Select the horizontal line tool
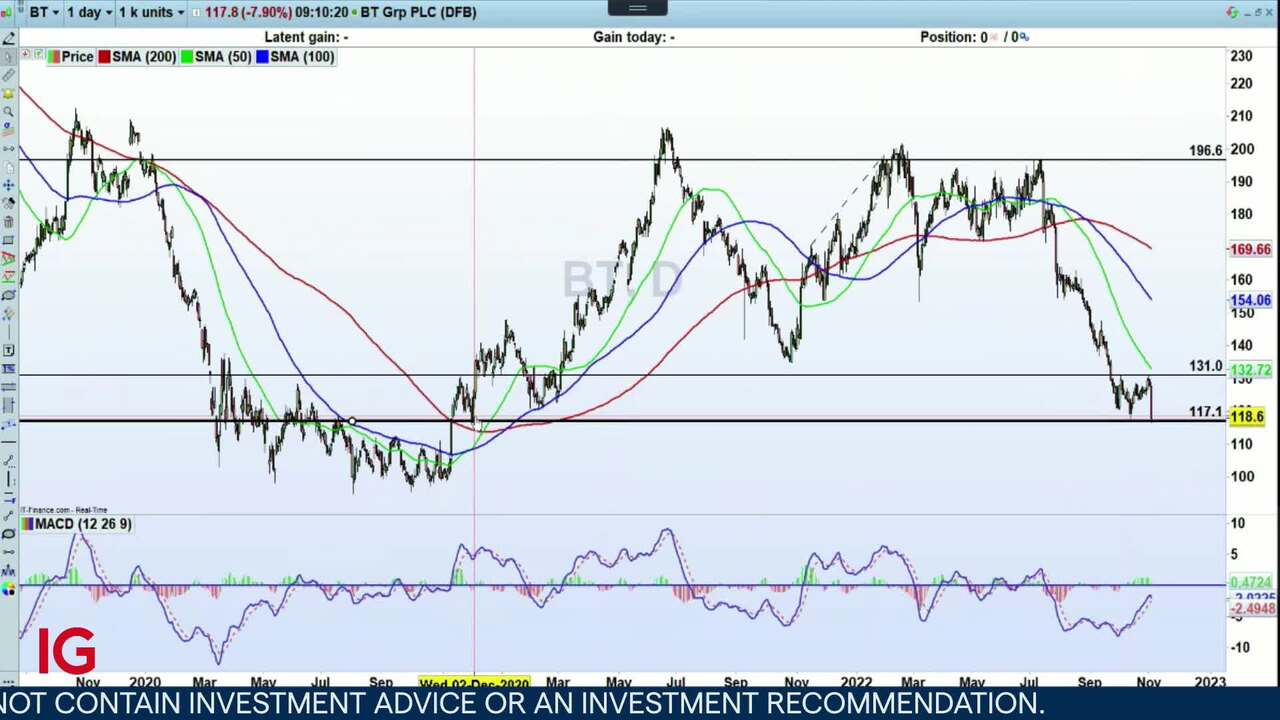1280x720 pixels. pyautogui.click(x=8, y=442)
